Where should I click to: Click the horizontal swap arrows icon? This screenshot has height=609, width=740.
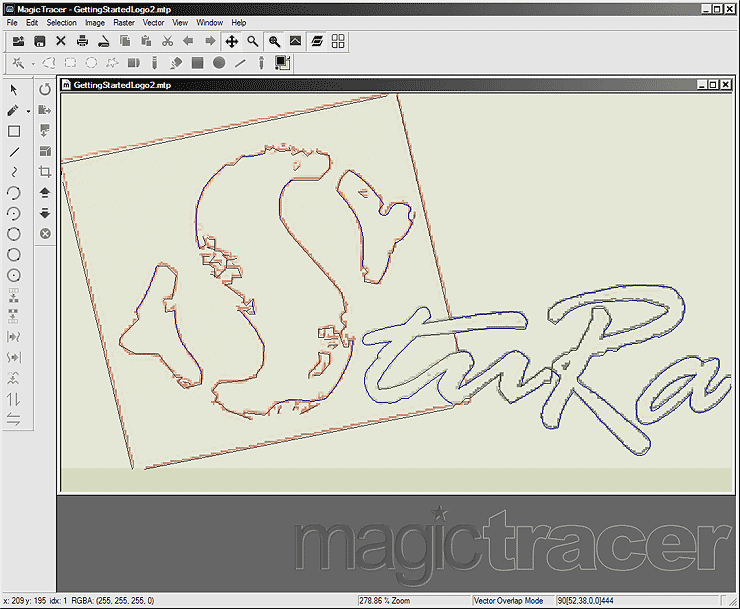(14, 419)
